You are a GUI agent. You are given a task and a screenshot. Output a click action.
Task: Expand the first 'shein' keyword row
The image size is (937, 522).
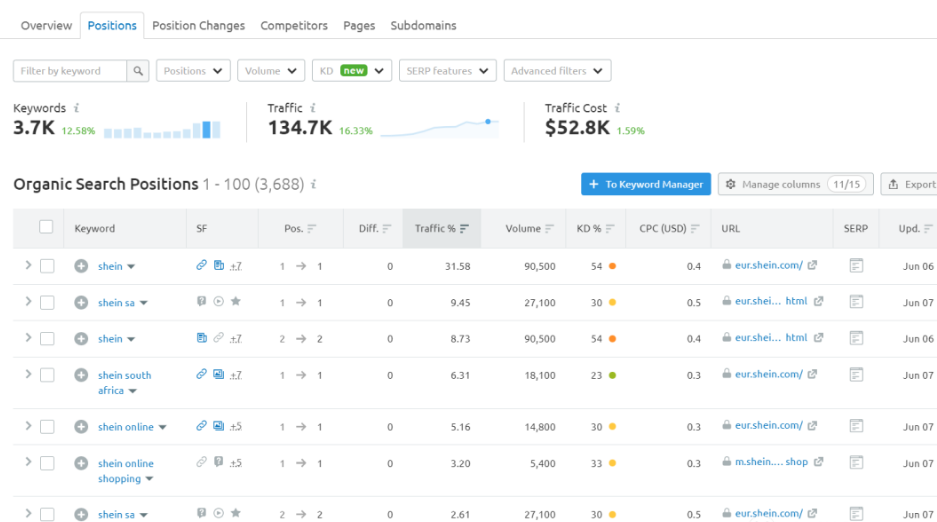tap(28, 266)
